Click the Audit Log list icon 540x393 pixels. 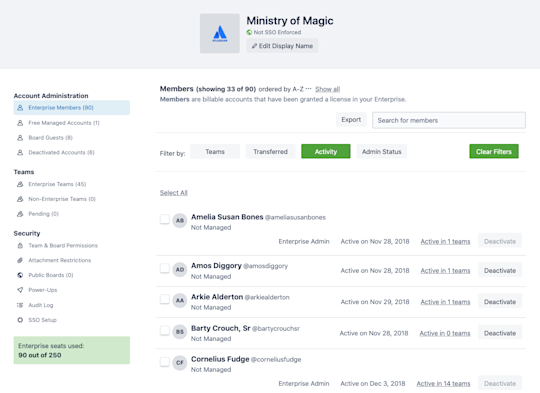[20, 305]
